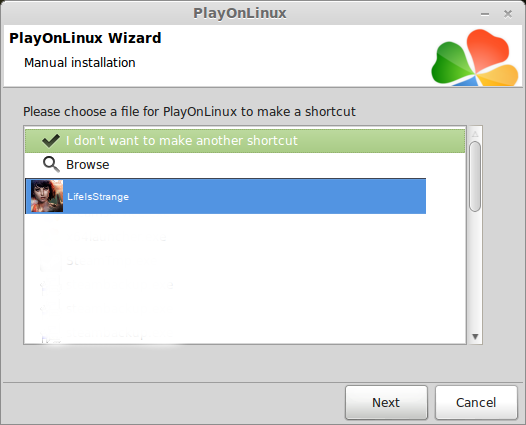
Task: Select the faded steambackup.exe entry at list bottom
Action: click(x=119, y=333)
